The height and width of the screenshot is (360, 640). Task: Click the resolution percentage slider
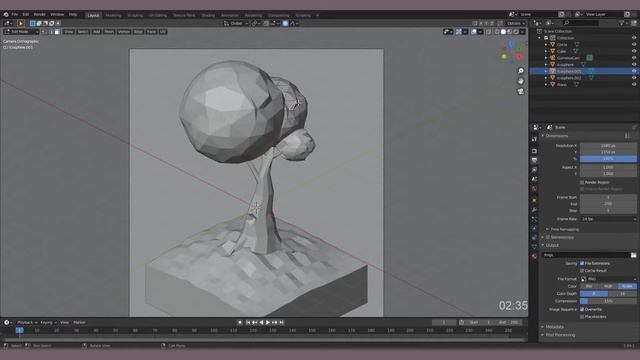click(x=608, y=159)
